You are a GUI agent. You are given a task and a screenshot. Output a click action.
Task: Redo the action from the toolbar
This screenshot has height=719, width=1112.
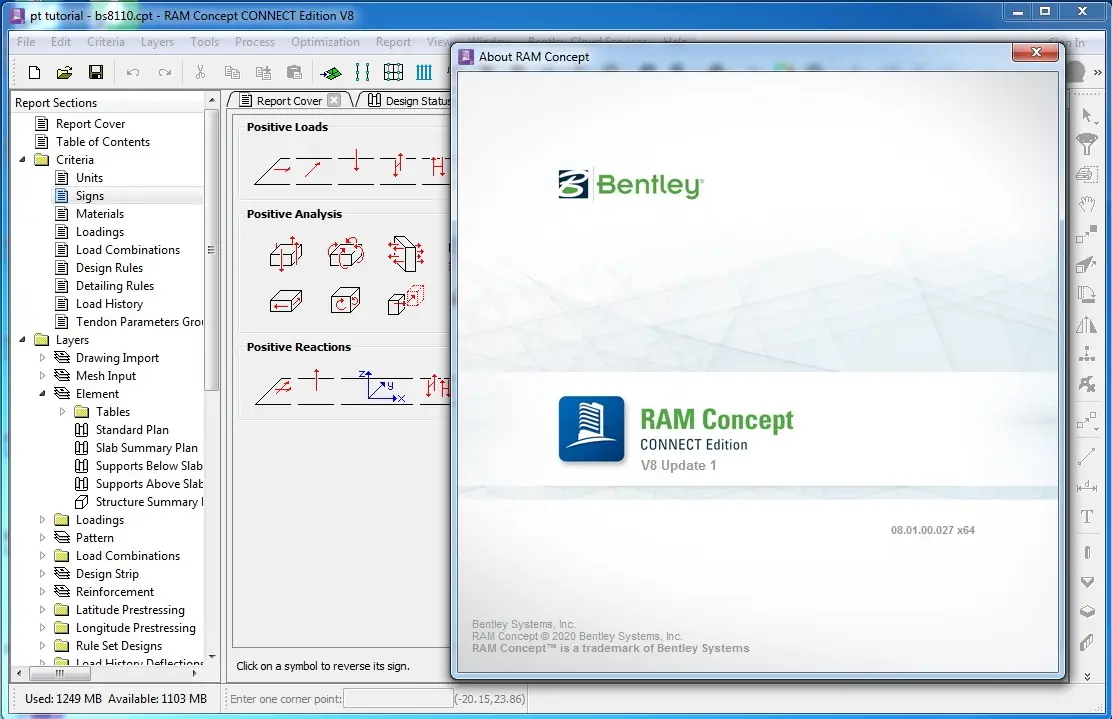pos(165,72)
